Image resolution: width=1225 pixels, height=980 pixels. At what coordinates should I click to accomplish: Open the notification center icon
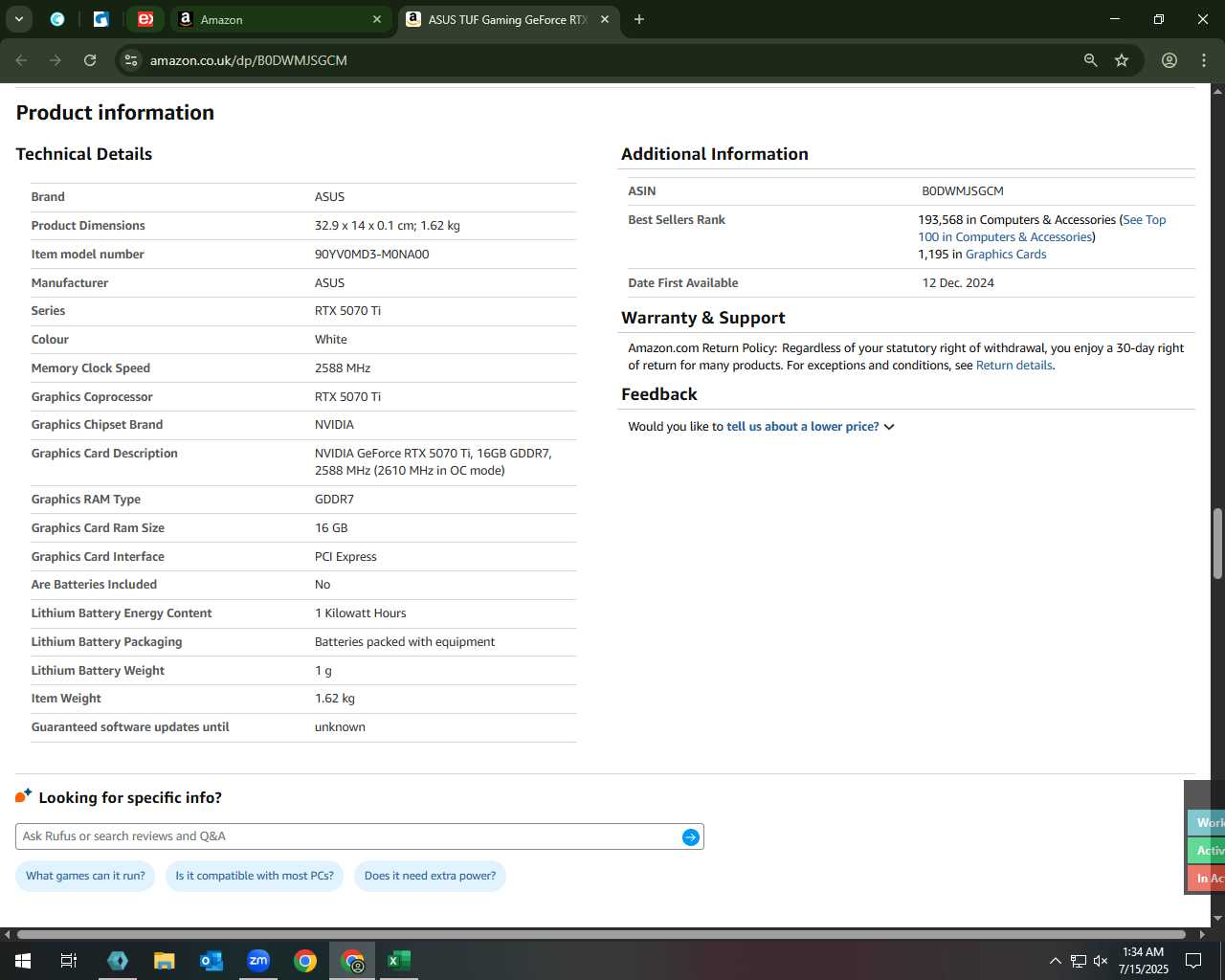coord(1193,961)
